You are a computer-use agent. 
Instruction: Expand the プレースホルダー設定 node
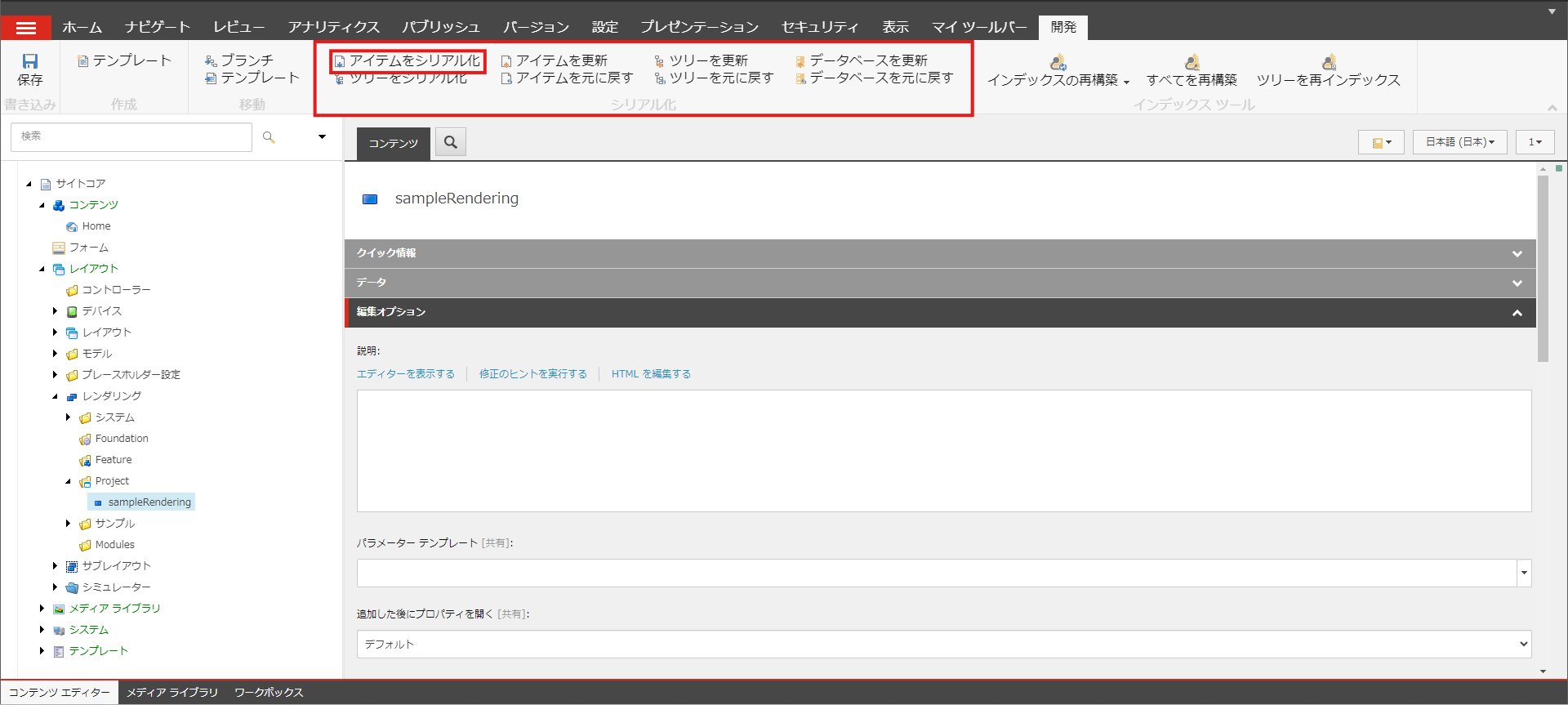(x=56, y=375)
